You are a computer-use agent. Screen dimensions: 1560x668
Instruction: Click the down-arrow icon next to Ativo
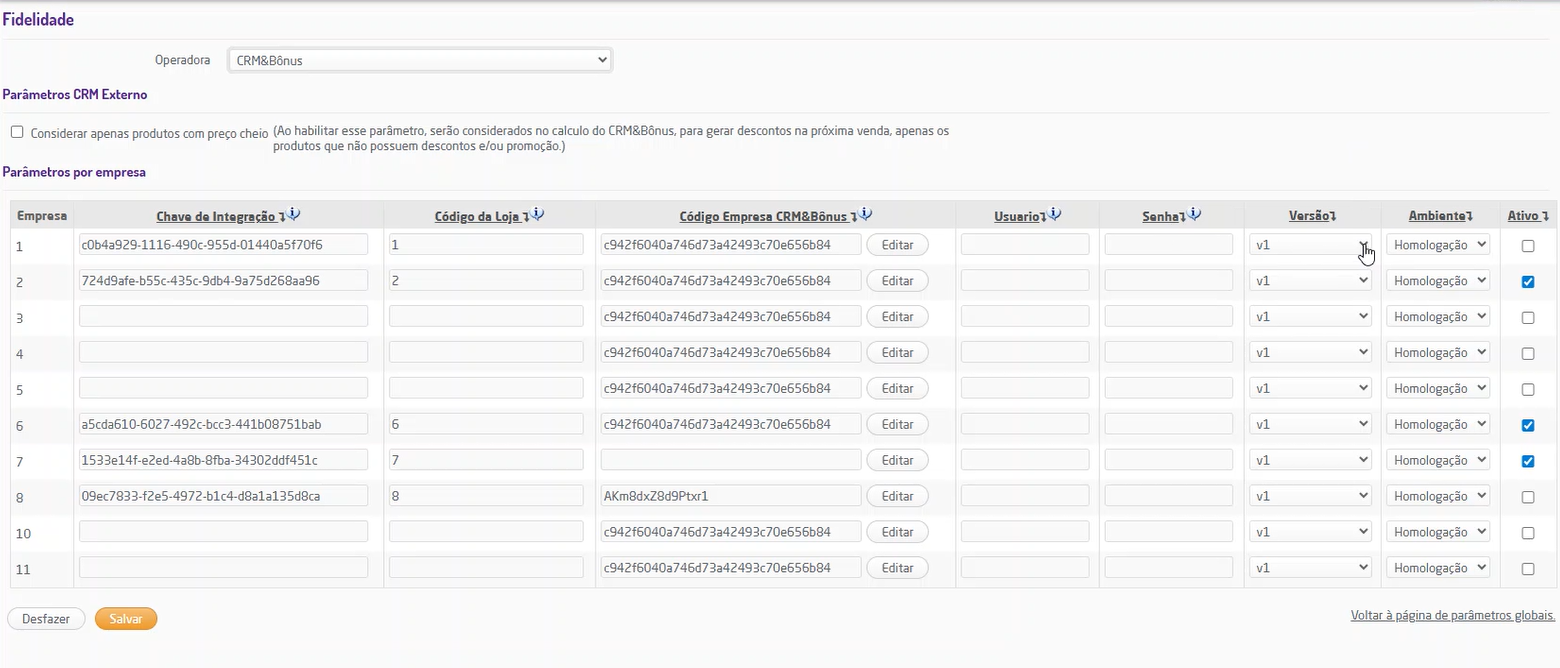(1546, 217)
